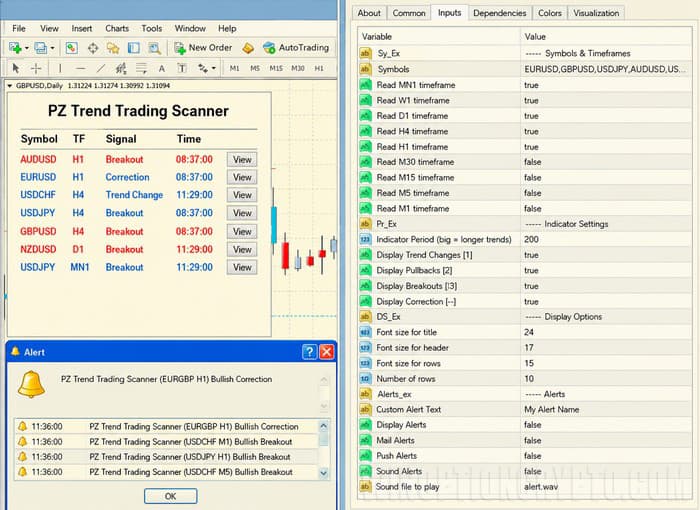Screen dimensions: 700x510
Task: Switch to the Dependencies tab
Action: [x=500, y=13]
